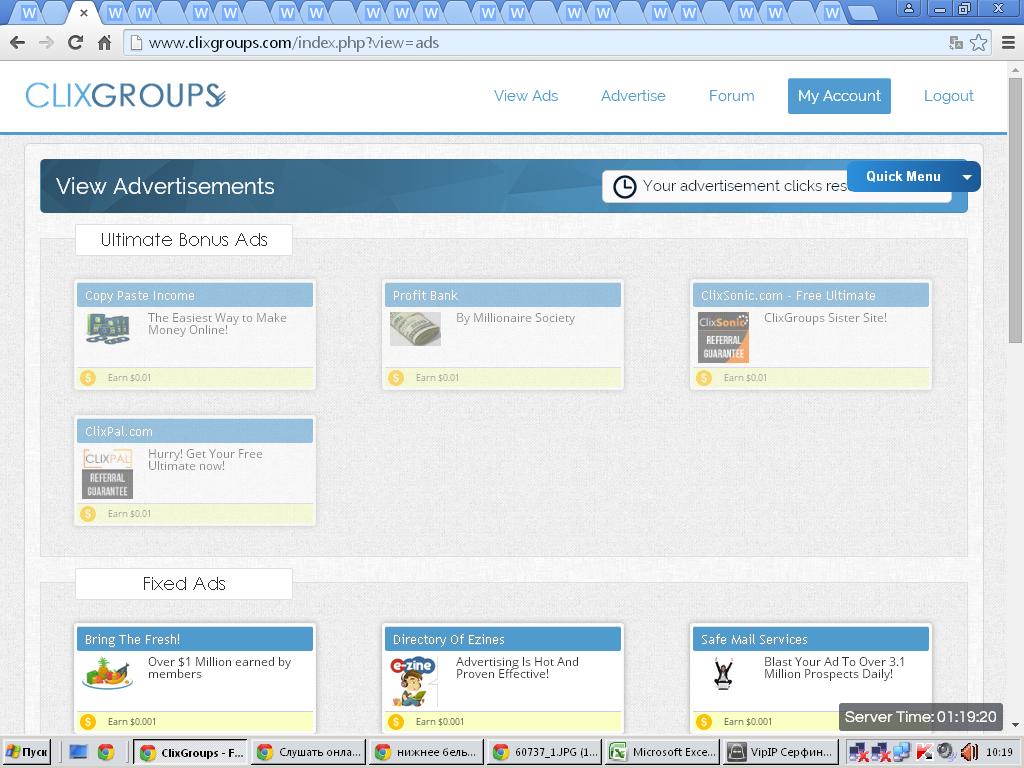Click the ClixGroups logo
Viewport: 1024px width, 768px height.
click(125, 95)
